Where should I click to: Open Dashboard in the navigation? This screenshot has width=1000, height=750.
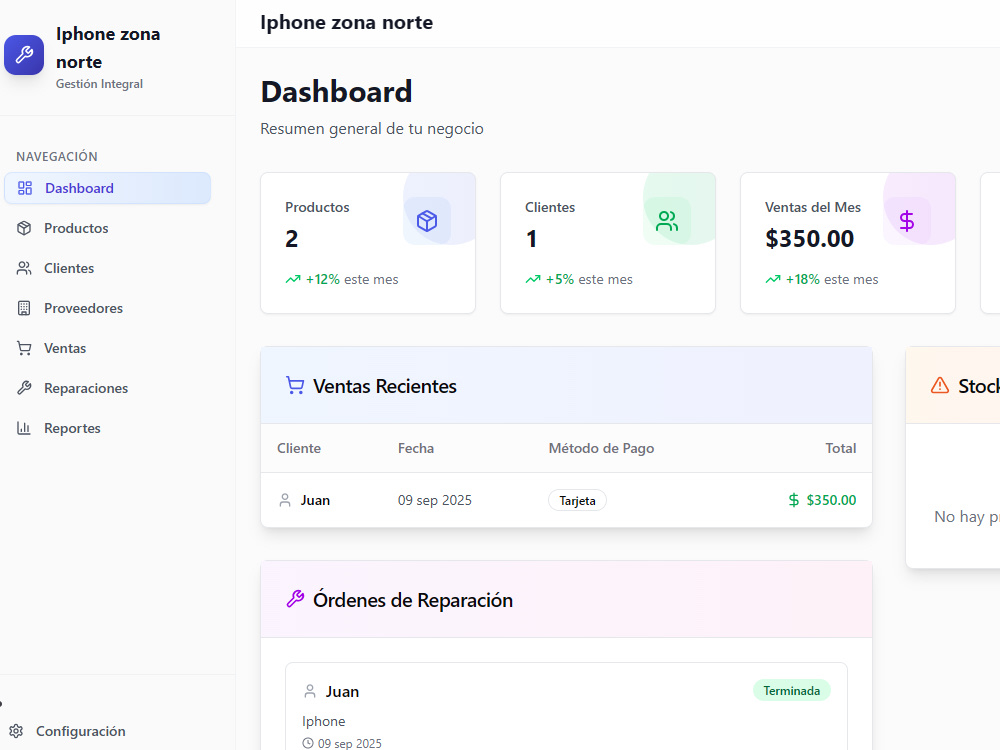(108, 188)
